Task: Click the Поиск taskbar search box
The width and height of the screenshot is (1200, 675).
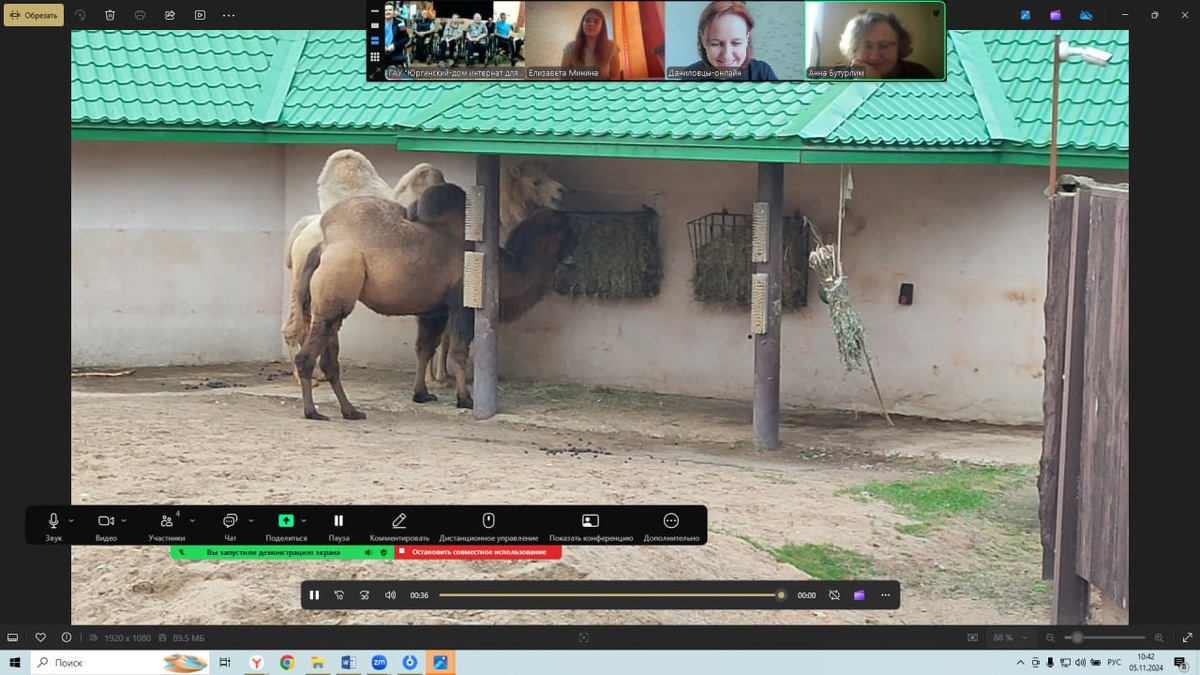Action: 120,662
